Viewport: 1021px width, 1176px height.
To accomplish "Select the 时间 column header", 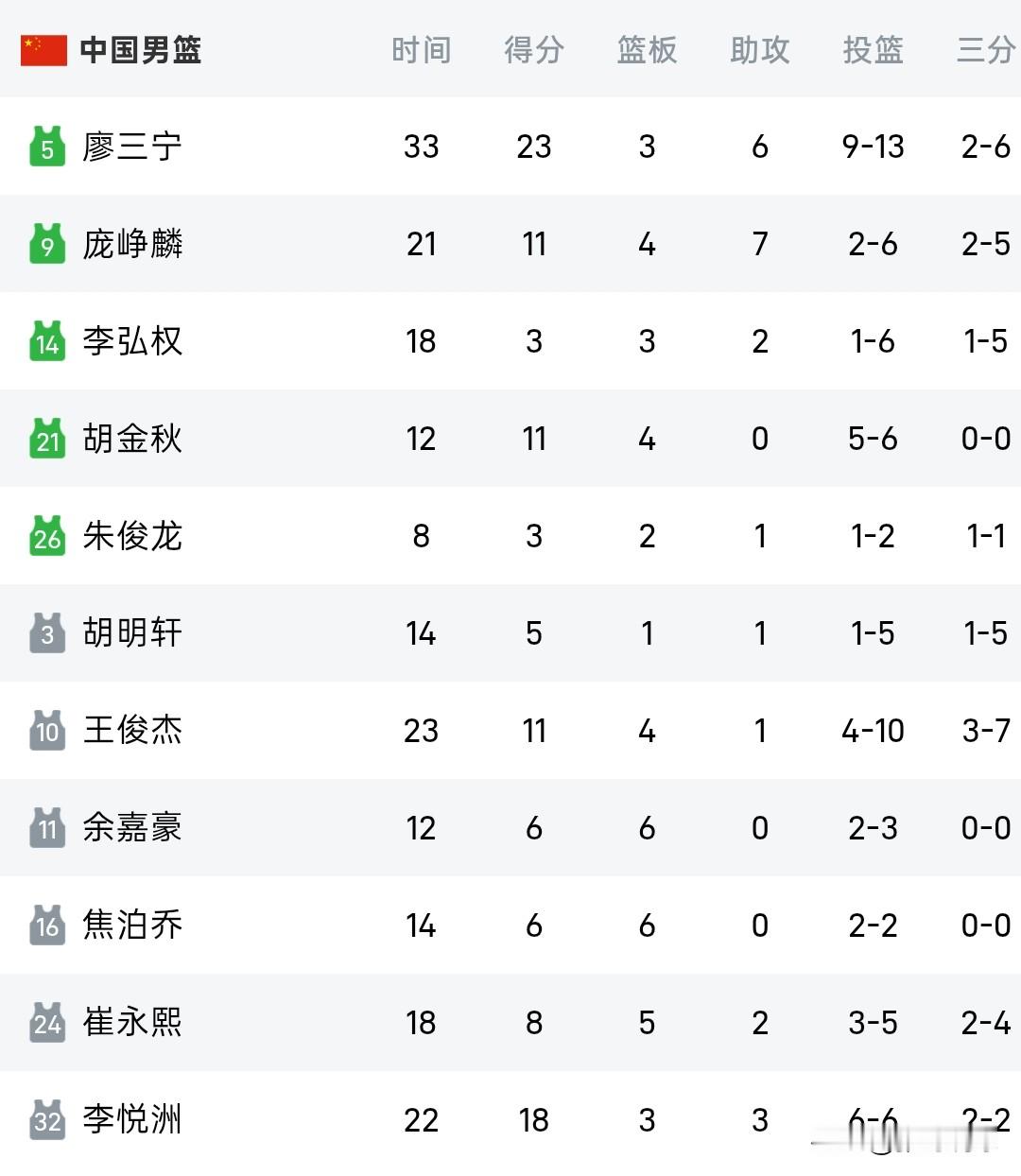I will [421, 50].
